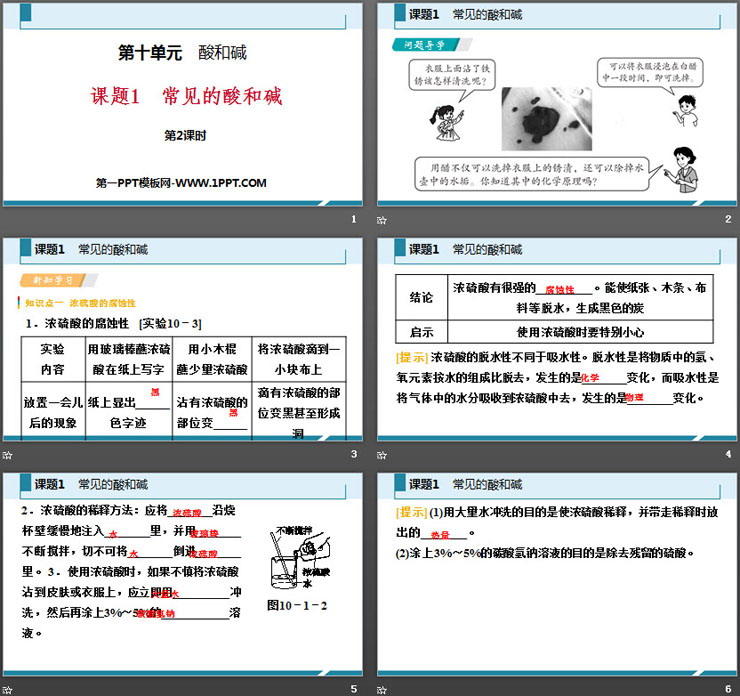740x696 pixels.
Task: Click the 课题1 header on slide 5
Action: pos(50,484)
